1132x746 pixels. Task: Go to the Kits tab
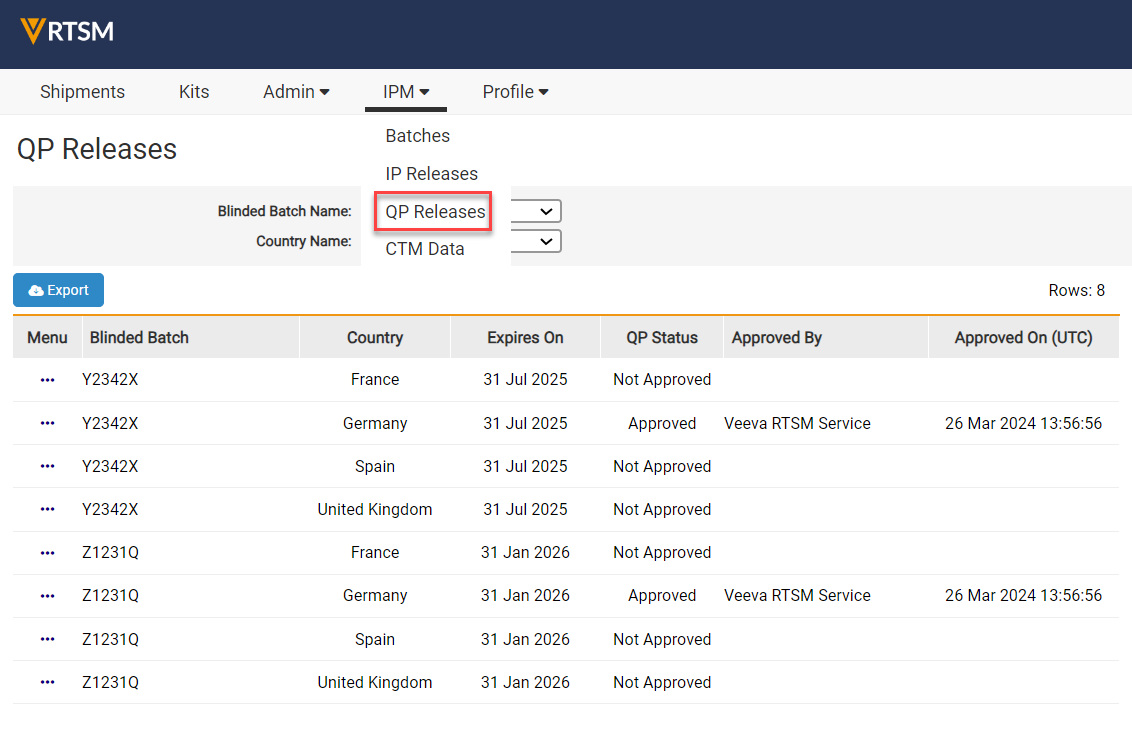tap(194, 92)
